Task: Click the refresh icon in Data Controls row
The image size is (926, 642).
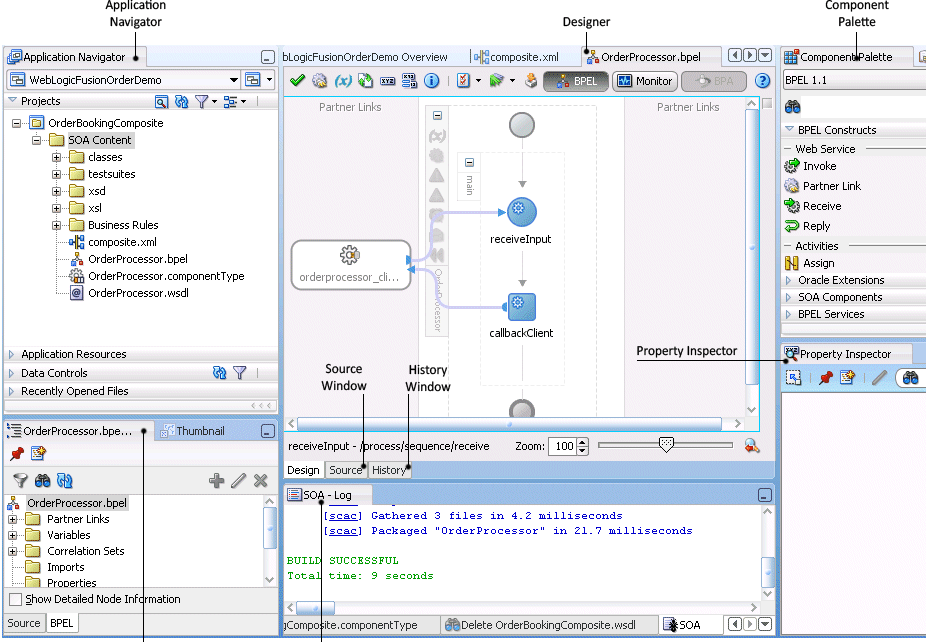Action: pos(219,373)
